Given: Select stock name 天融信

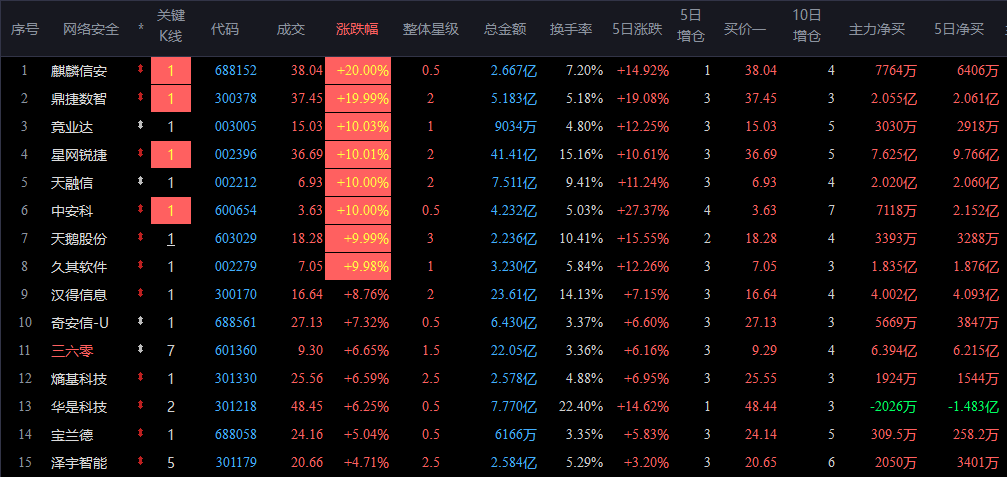Looking at the screenshot, I should (72, 183).
